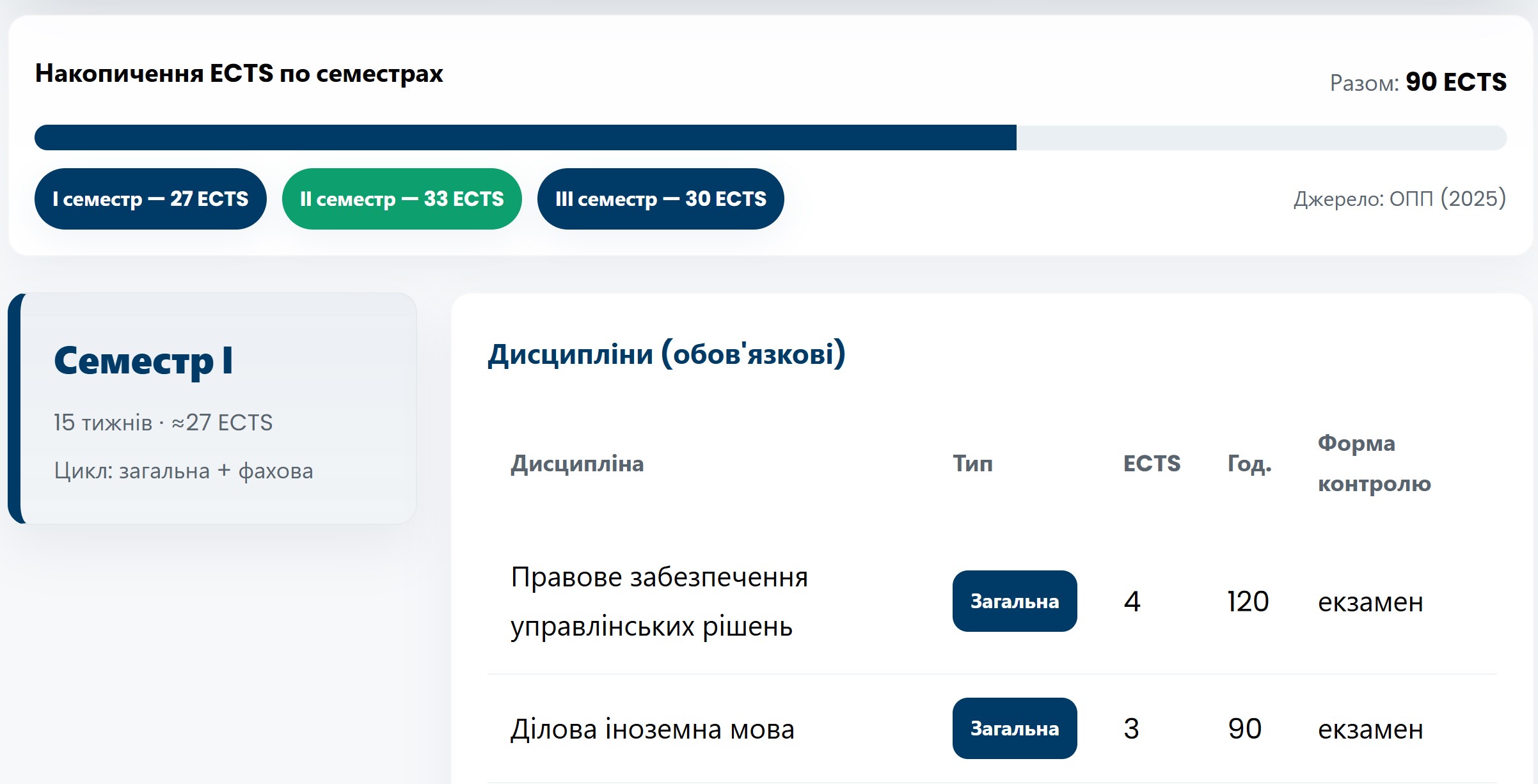Open the III семестр — 30 ECTS pill

click(660, 199)
